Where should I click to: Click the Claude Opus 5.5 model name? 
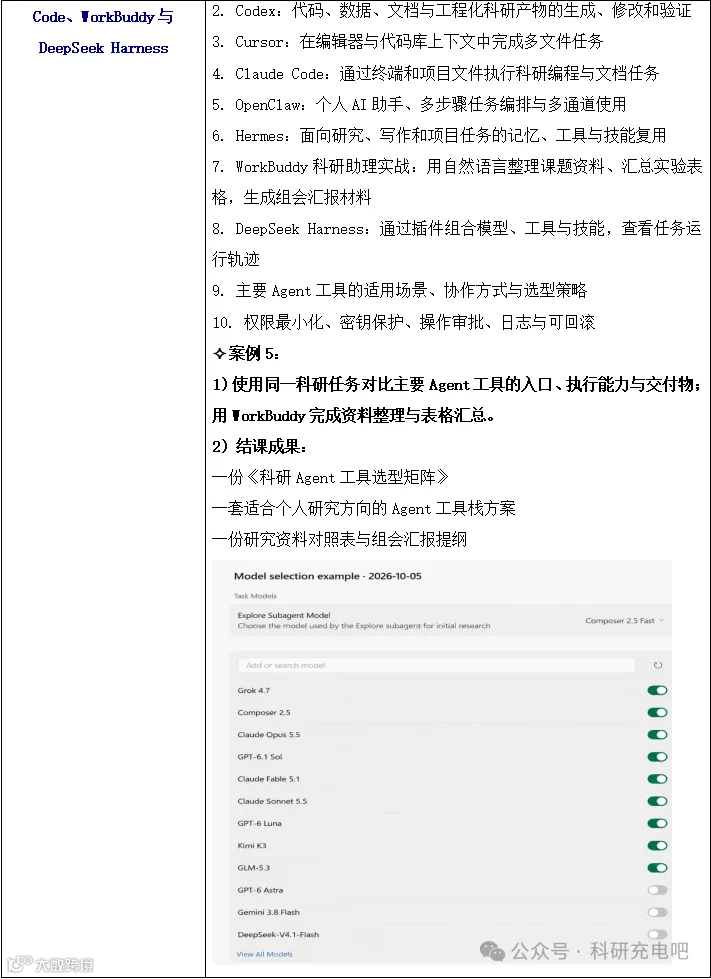pyautogui.click(x=268, y=735)
